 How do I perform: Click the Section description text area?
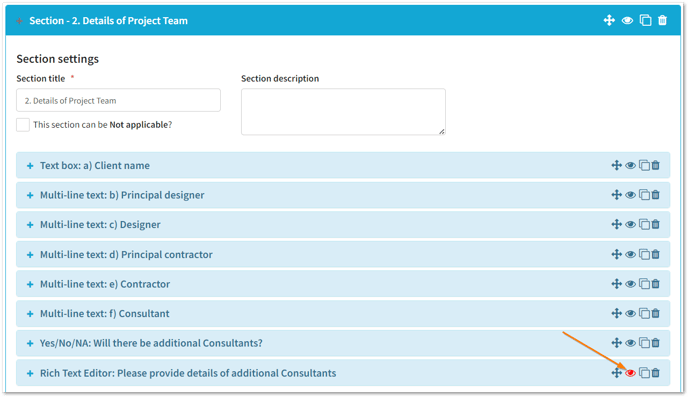tap(343, 112)
